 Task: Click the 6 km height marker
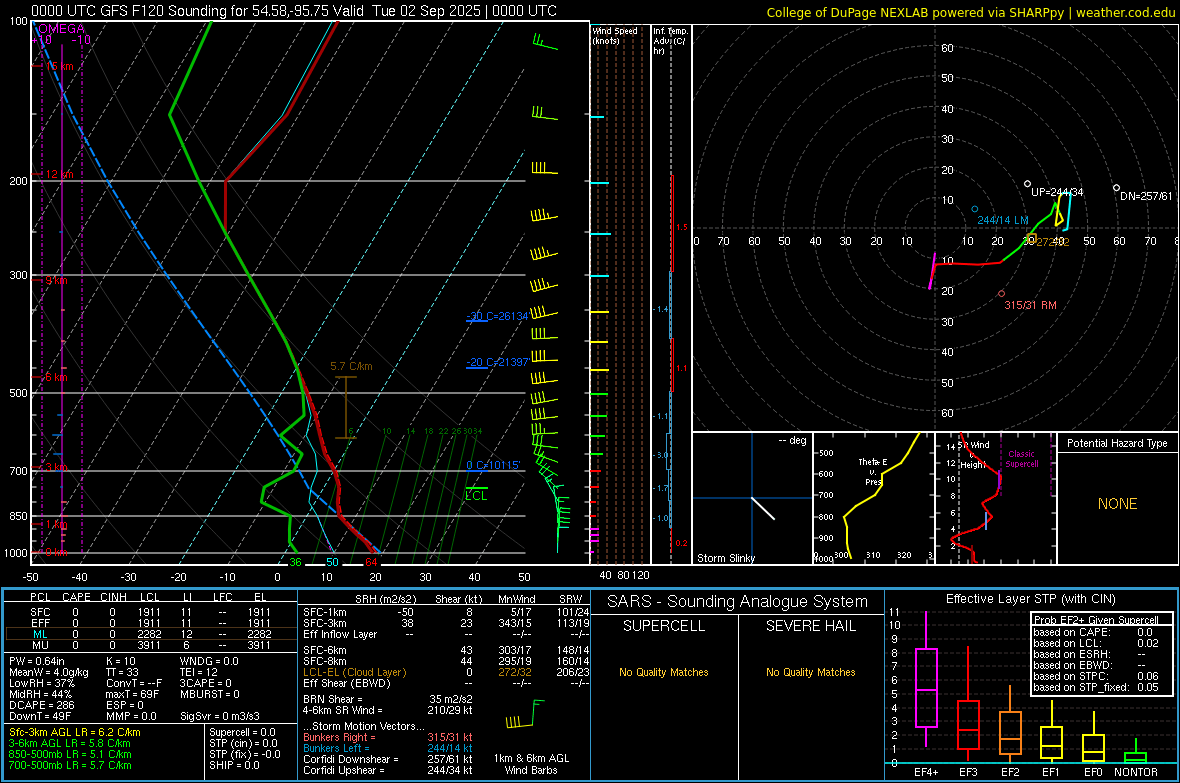(x=56, y=376)
